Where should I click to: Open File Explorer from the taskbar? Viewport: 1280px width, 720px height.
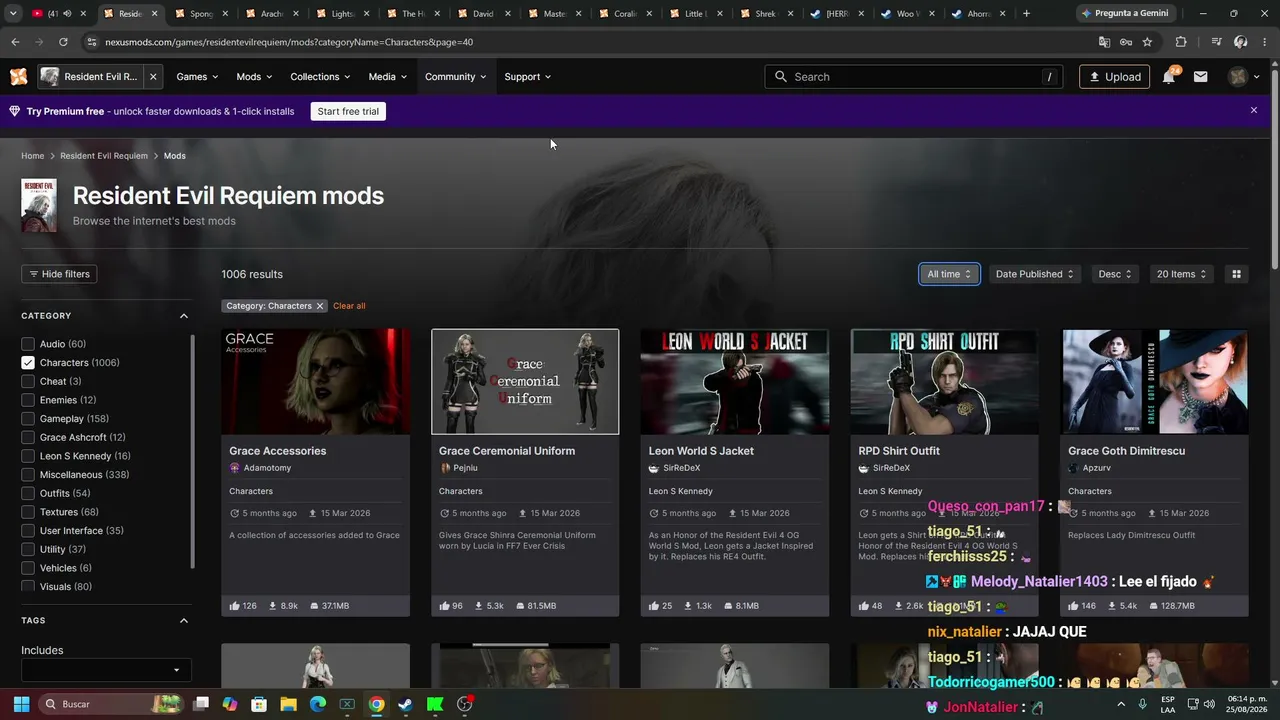pyautogui.click(x=288, y=704)
